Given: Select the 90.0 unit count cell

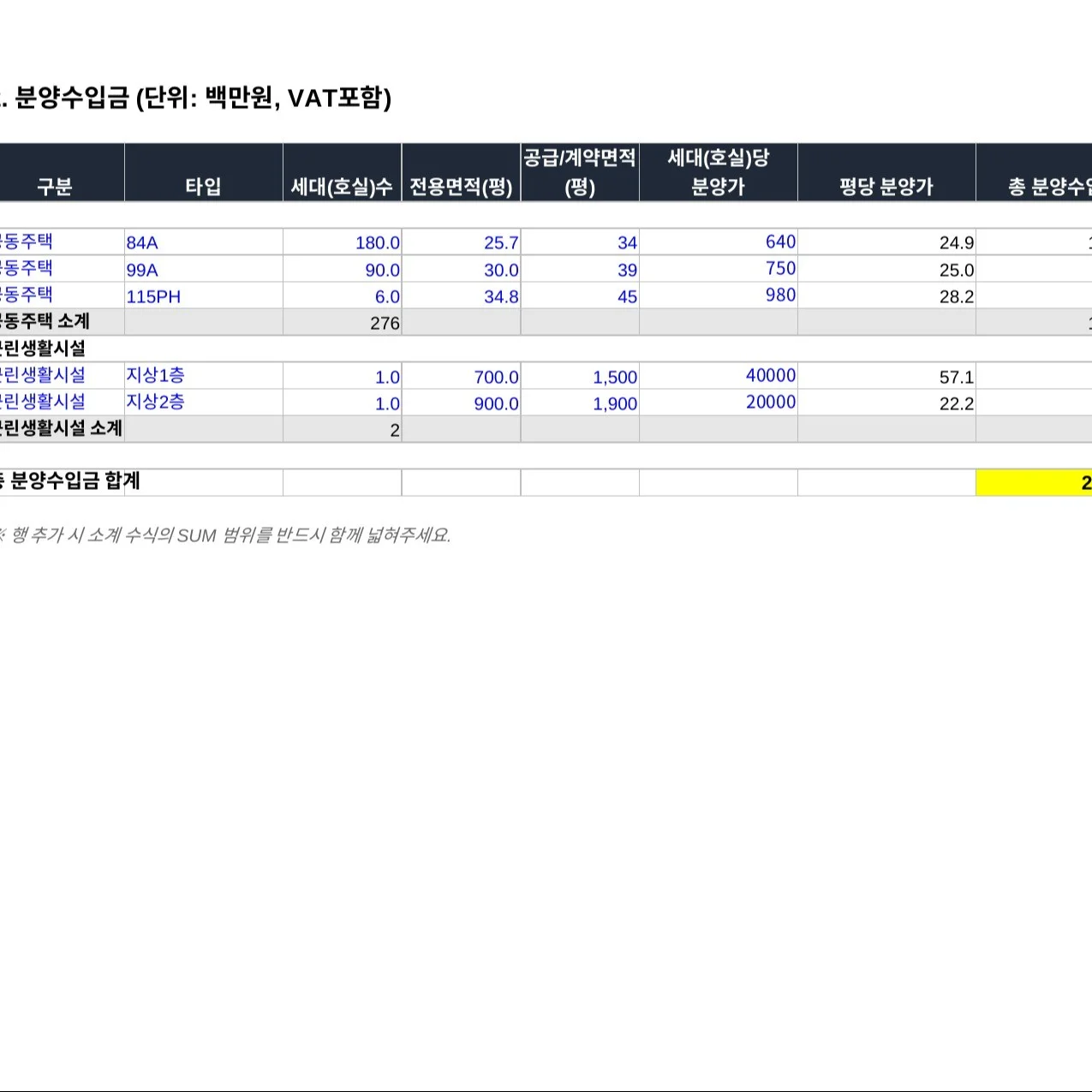Looking at the screenshot, I should click(343, 270).
